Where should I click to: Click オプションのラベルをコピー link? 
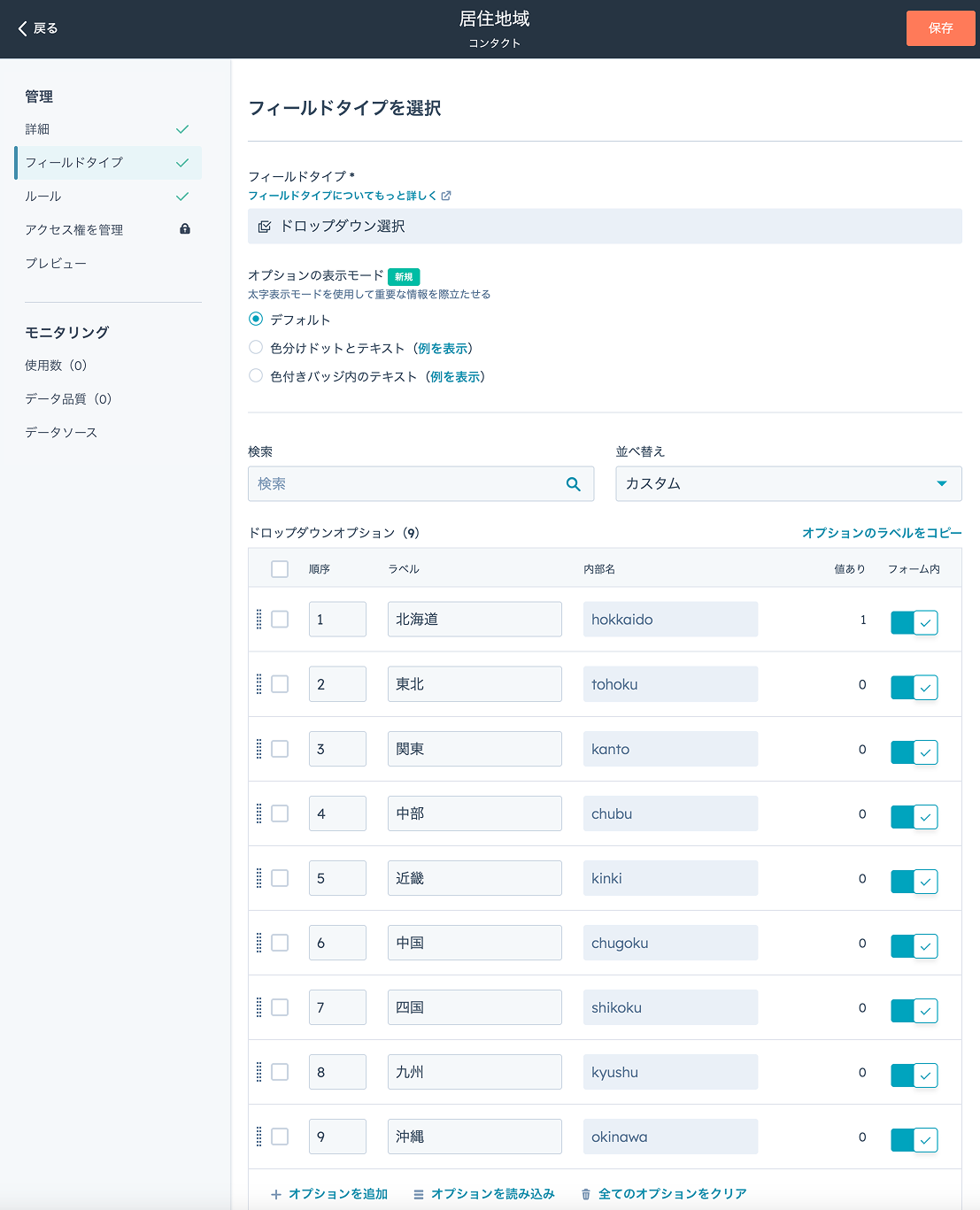point(881,533)
